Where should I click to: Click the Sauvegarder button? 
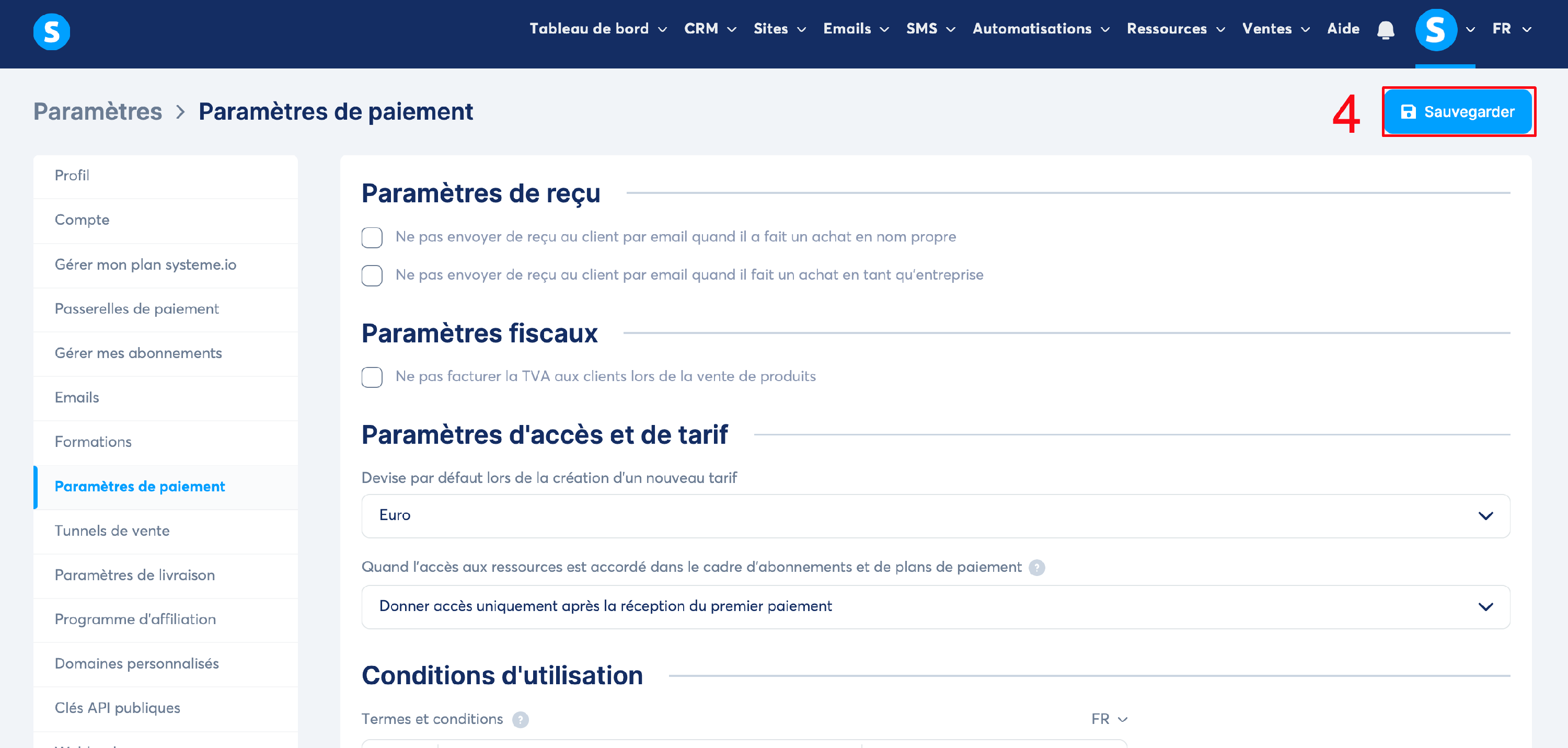coord(1457,112)
